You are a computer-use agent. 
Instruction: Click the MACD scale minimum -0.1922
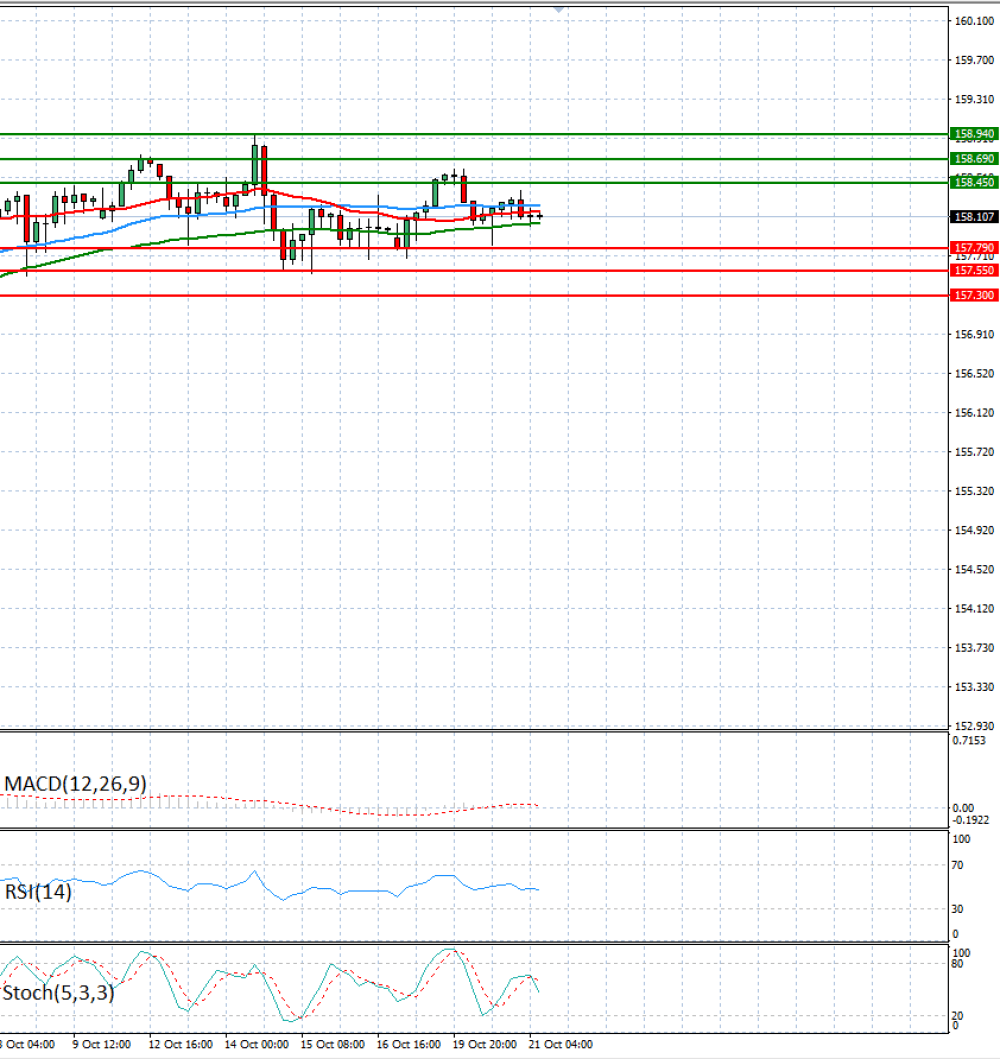pyautogui.click(x=970, y=820)
